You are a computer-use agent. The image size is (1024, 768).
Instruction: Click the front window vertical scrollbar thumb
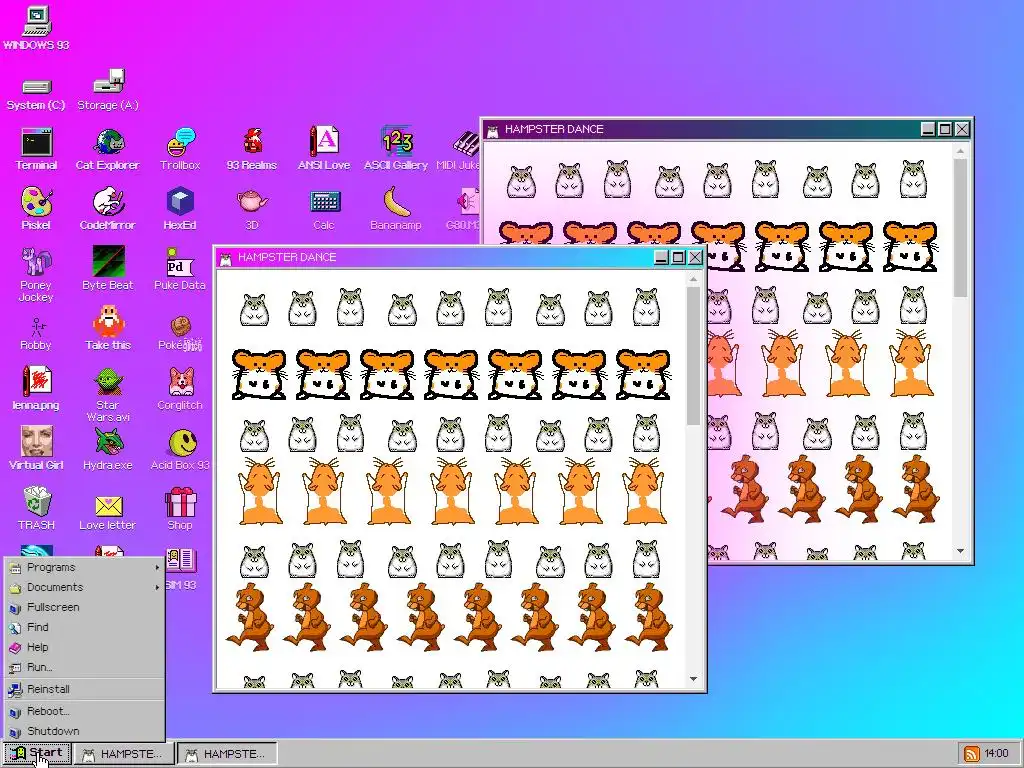point(694,356)
